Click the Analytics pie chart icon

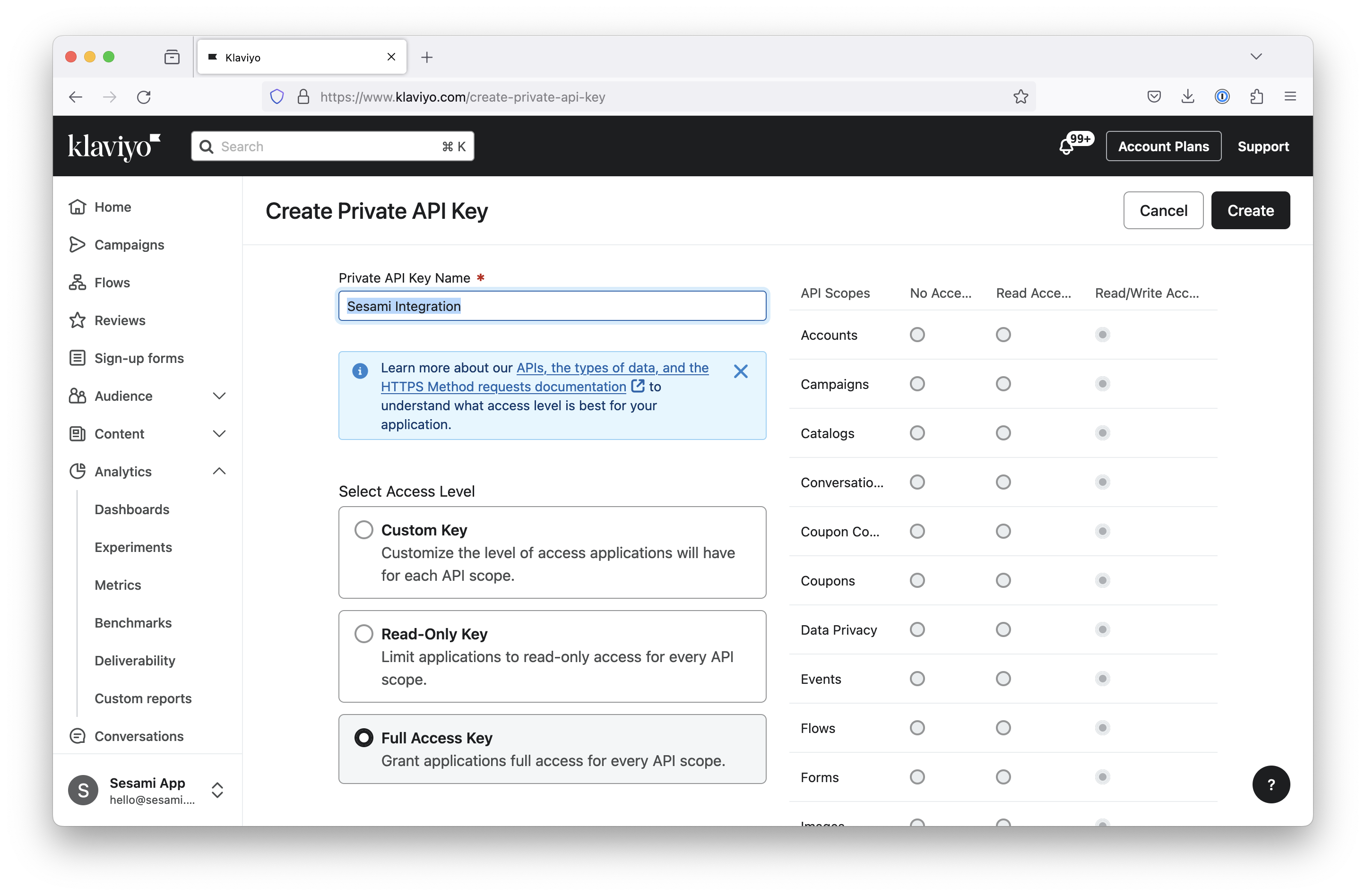pyautogui.click(x=78, y=471)
